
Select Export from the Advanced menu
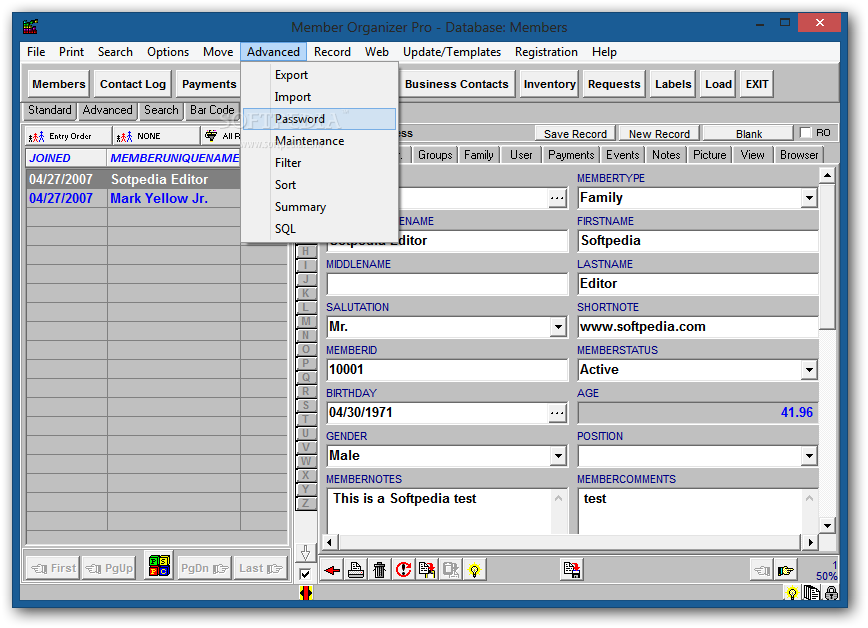[319, 75]
